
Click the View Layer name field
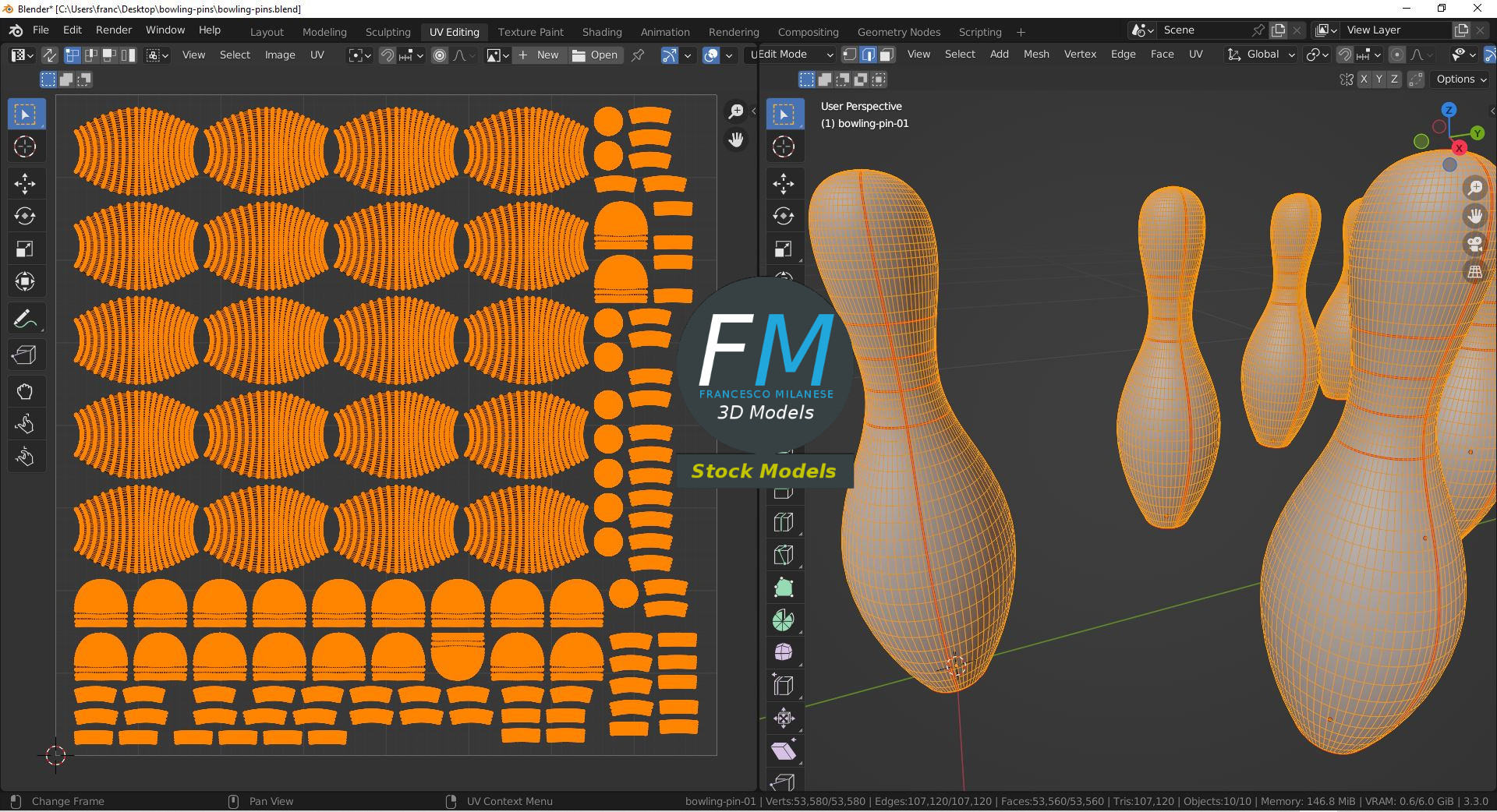tap(1396, 30)
